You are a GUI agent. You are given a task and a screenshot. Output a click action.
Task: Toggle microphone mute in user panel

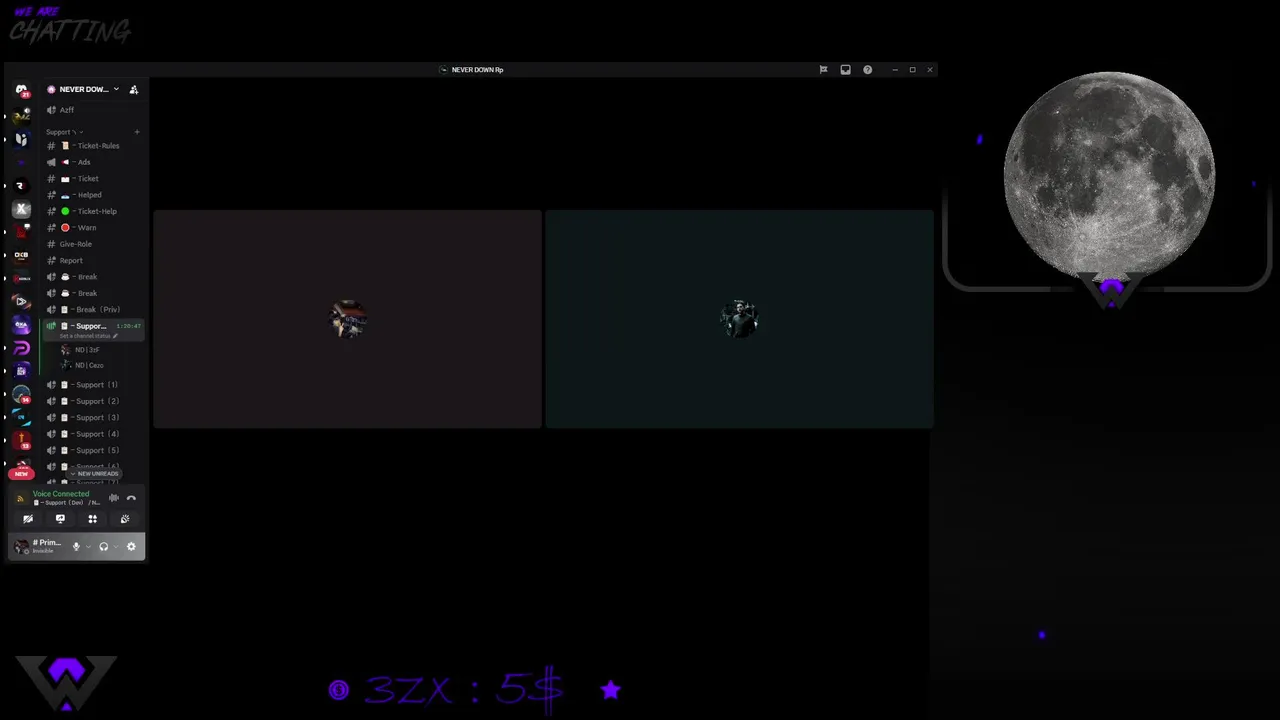pos(76,546)
